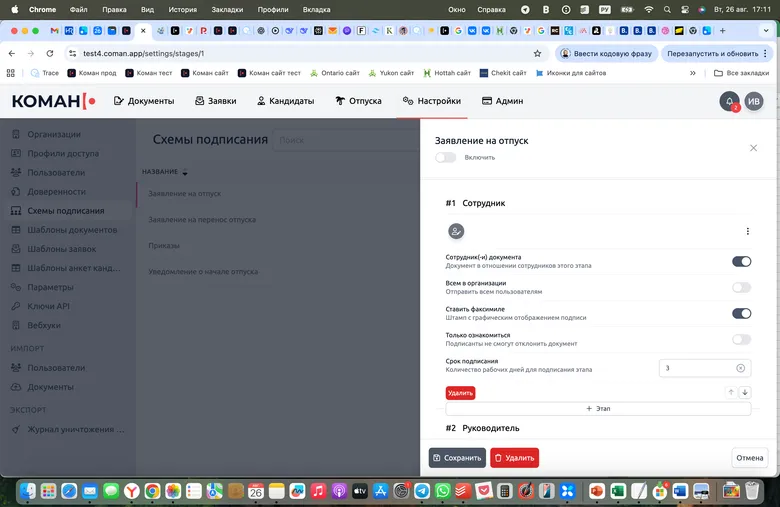Image resolution: width=780 pixels, height=507 pixels.
Task: Sort list by the Название column arrow
Action: 186,172
